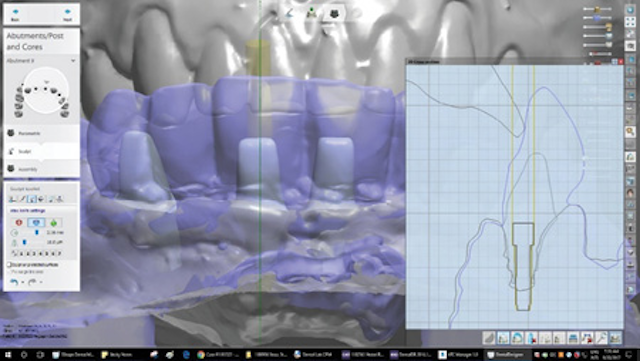This screenshot has width=640, height=361.
Task: Click the wrench settings icon in bottom toolbar
Action: point(601,338)
